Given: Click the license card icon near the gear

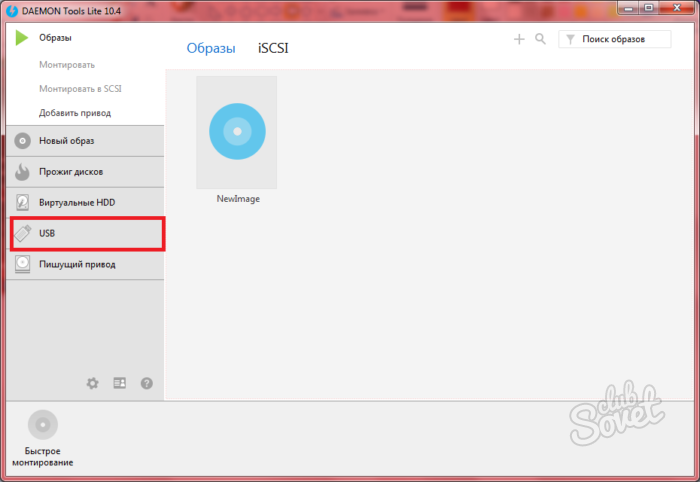Looking at the screenshot, I should tap(120, 383).
